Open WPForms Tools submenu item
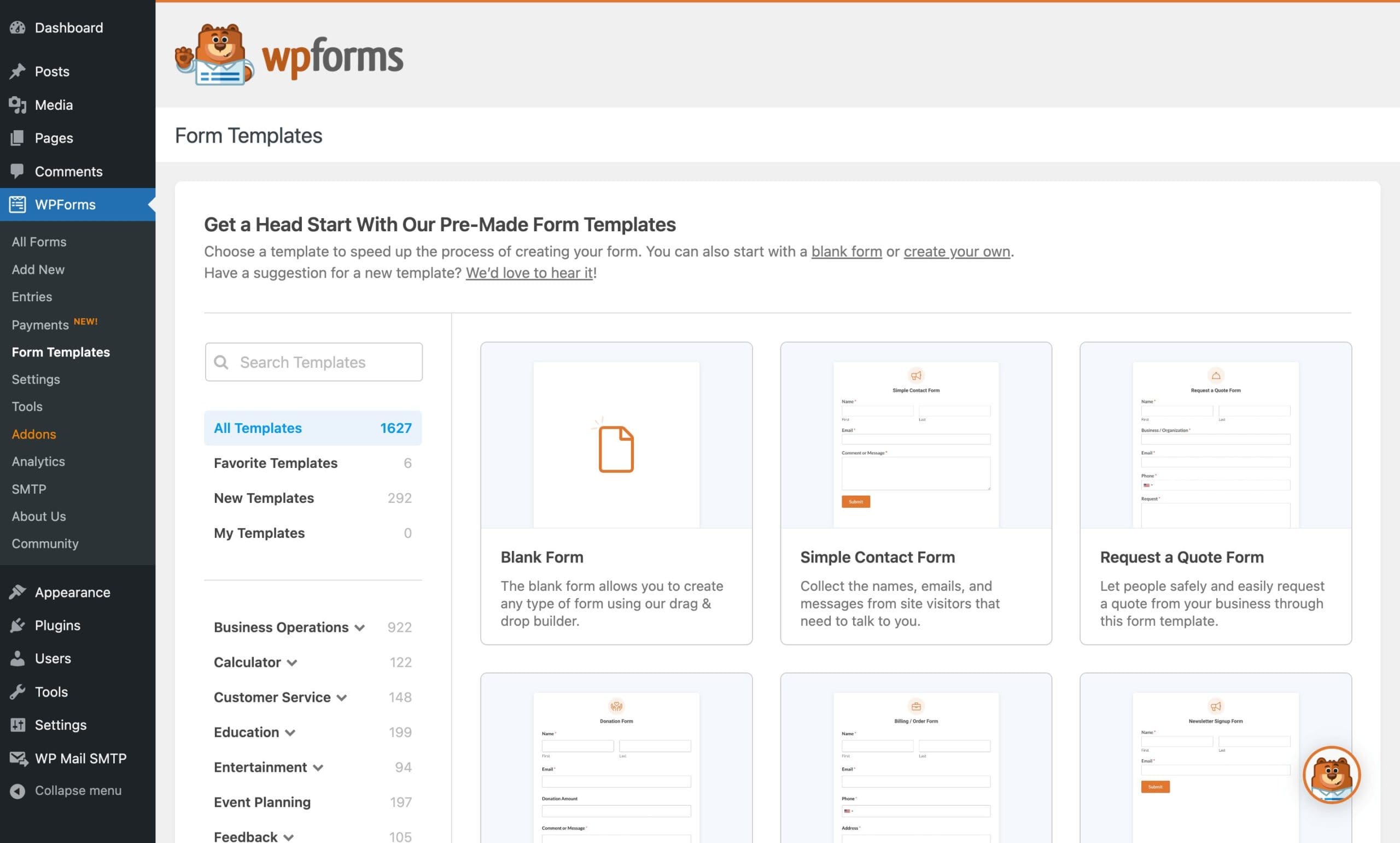Viewport: 1400px width, 843px height. tap(27, 406)
